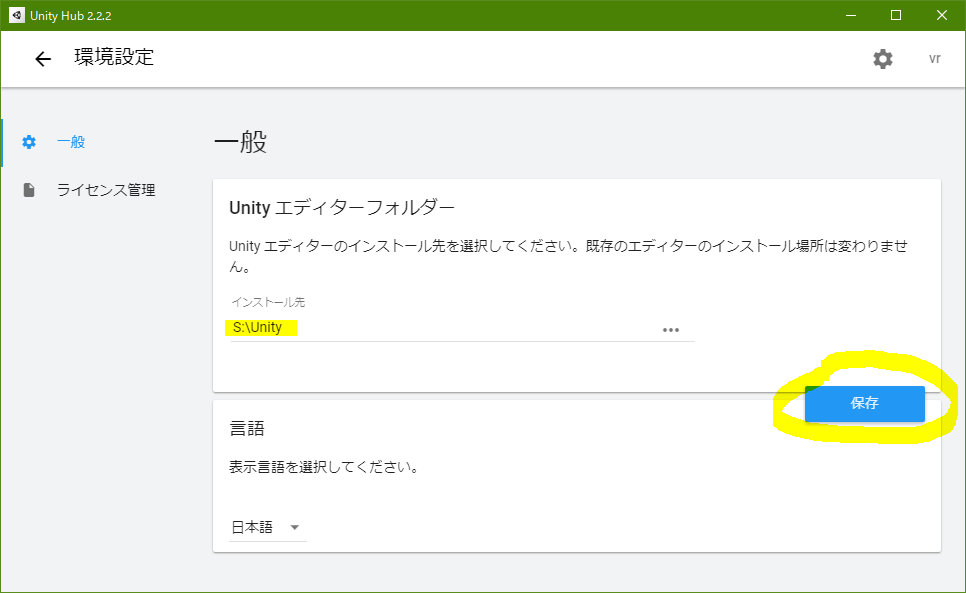Click the 'Unity Hub 2.2.2' window title
966x593 pixels.
click(x=71, y=16)
